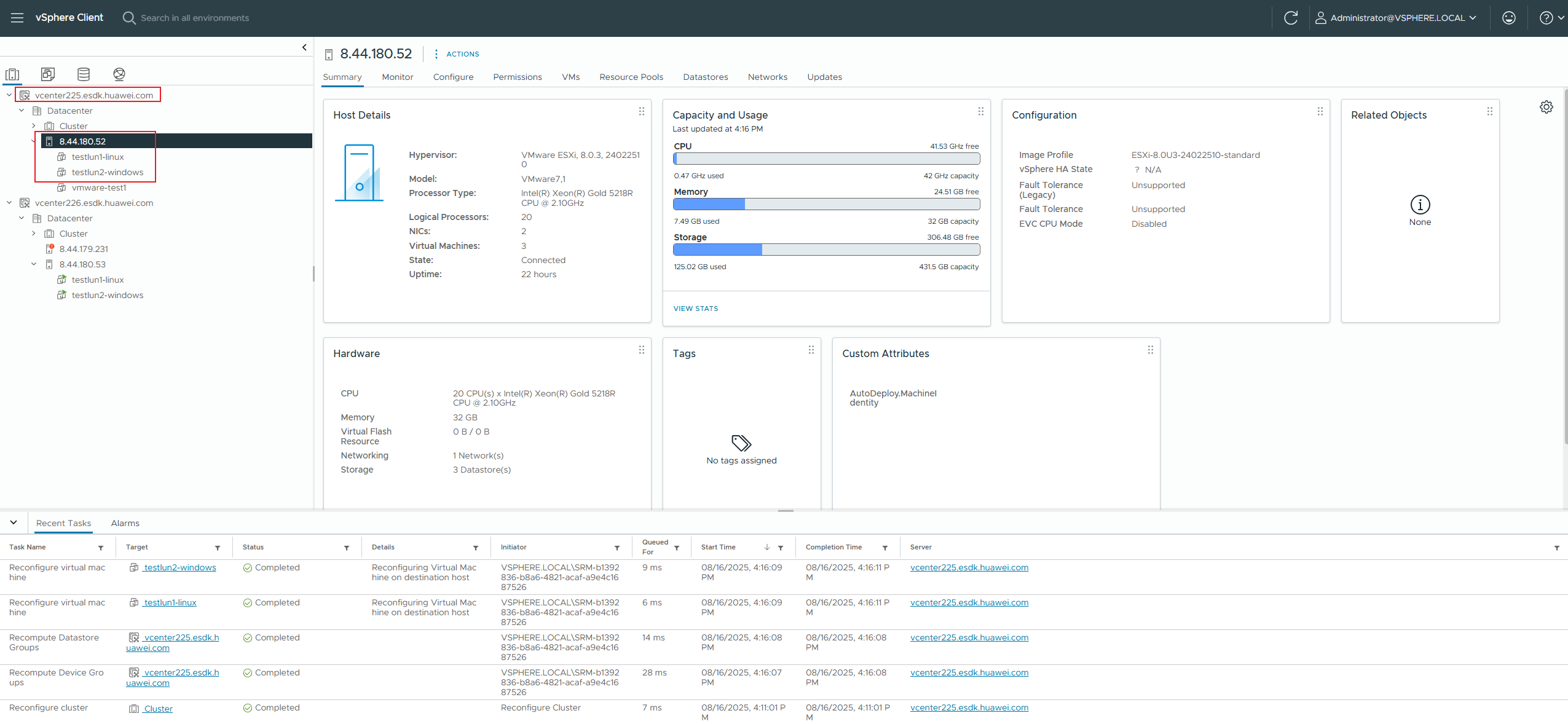The height and width of the screenshot is (724, 1568).
Task: Collapse vcenter225.esdk.huawei.com tree node
Action: pyautogui.click(x=9, y=95)
